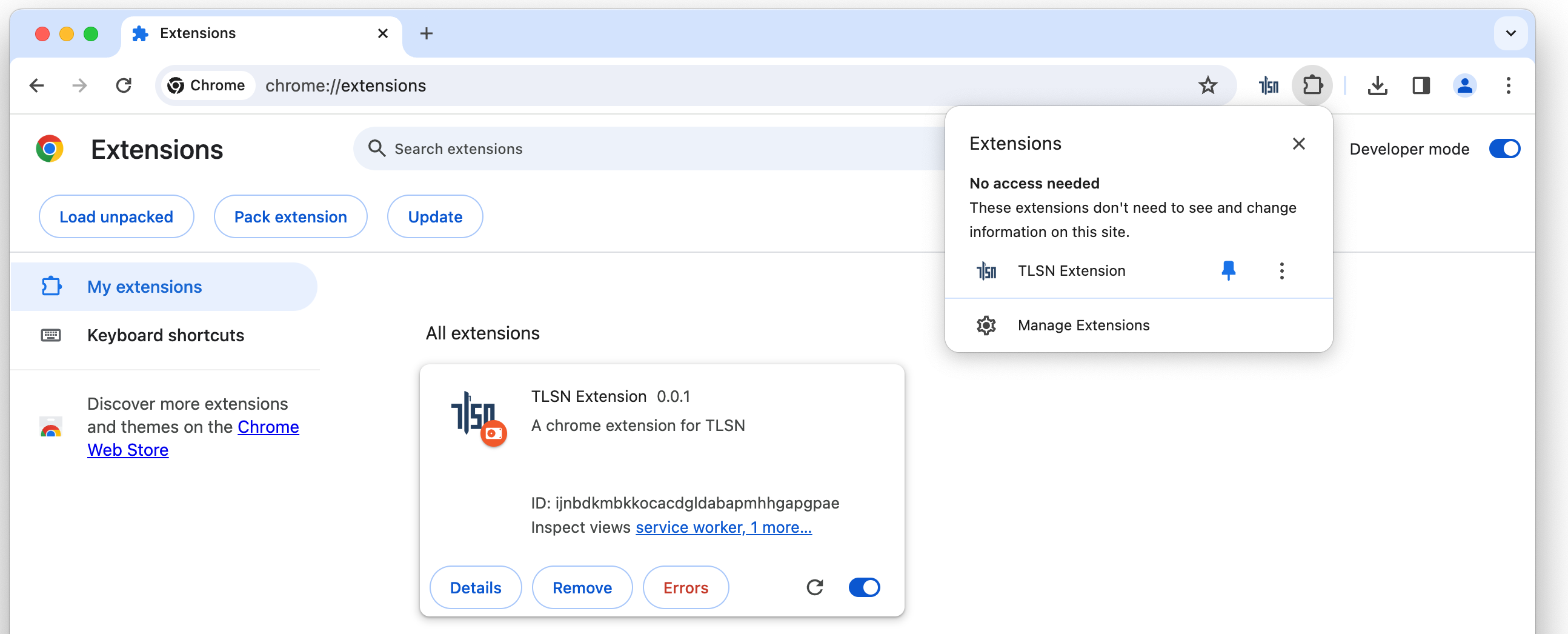Close the Extensions popup panel
The height and width of the screenshot is (634, 1568).
pos(1298,144)
